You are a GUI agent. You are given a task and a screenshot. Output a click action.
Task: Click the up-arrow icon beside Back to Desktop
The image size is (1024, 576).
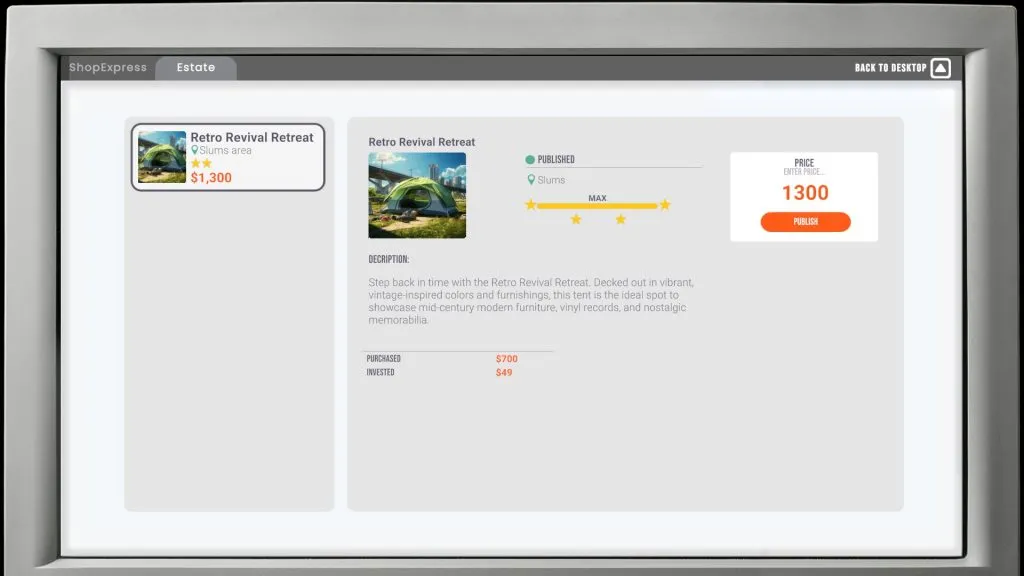coord(940,68)
